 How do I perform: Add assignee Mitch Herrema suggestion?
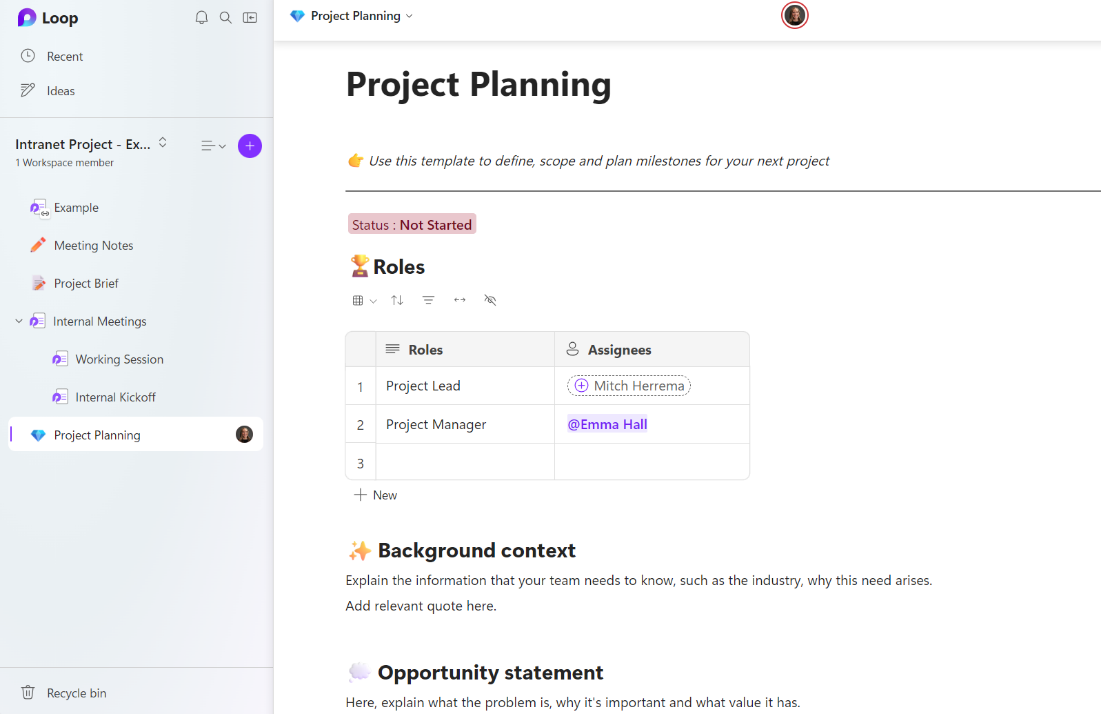pos(629,386)
